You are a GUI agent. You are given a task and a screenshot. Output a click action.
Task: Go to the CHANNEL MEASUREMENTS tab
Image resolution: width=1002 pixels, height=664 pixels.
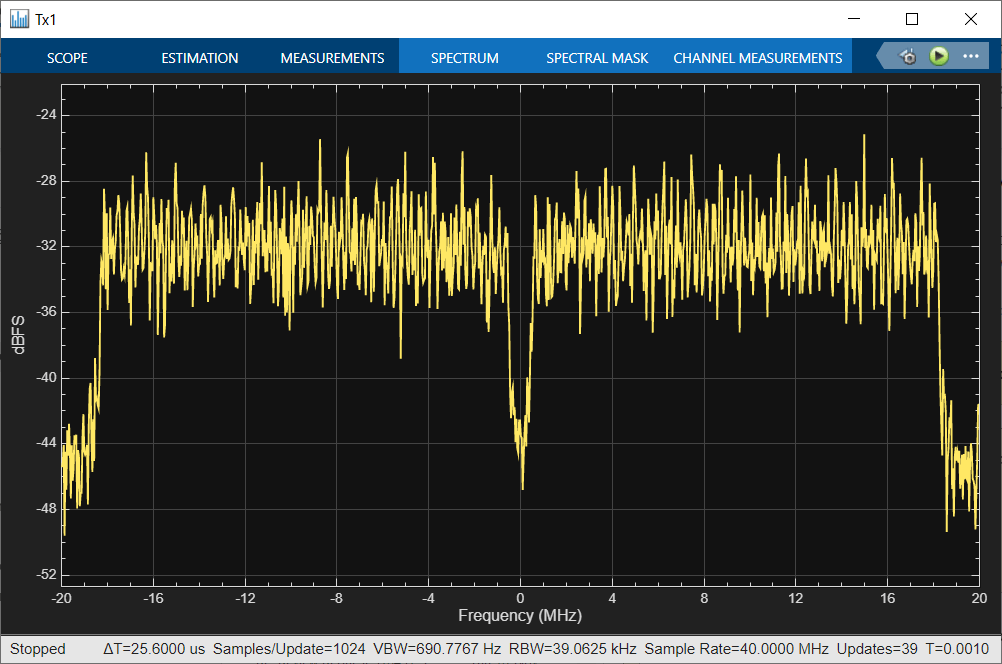tap(758, 58)
